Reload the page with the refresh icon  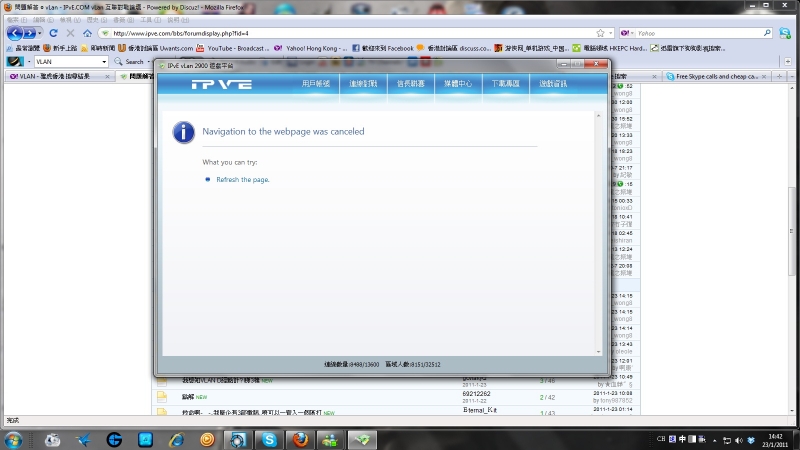coord(53,33)
